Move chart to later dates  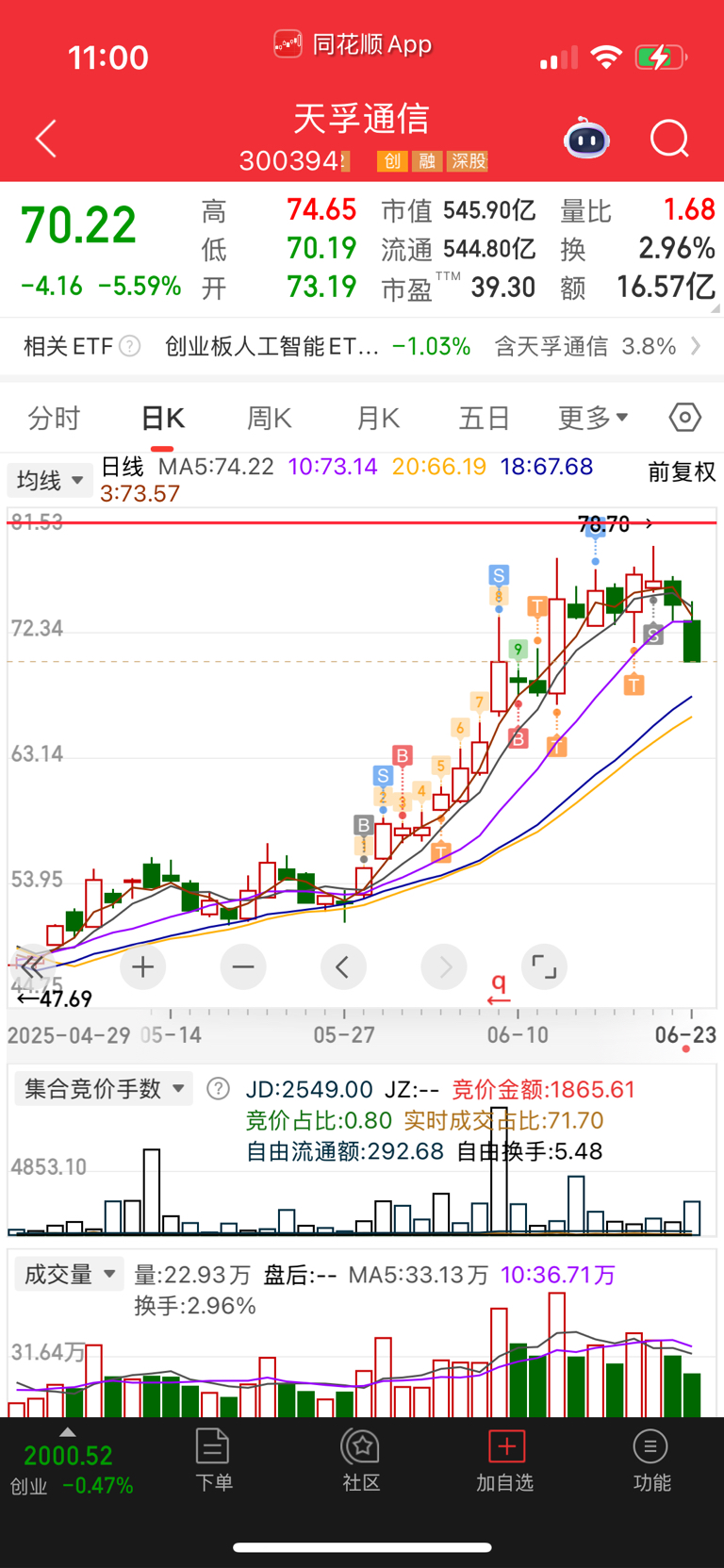444,966
